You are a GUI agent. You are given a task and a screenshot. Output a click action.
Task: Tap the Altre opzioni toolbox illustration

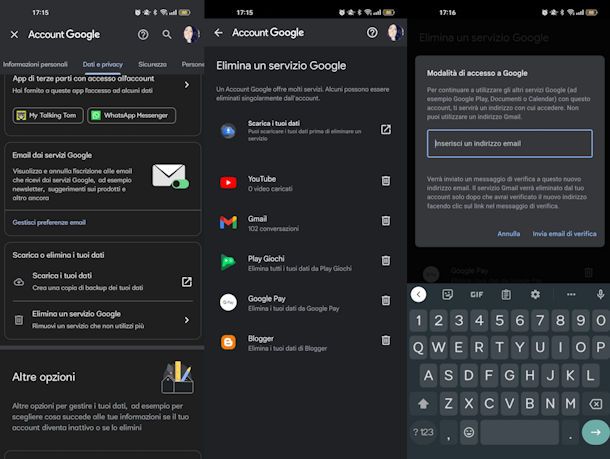tap(178, 377)
